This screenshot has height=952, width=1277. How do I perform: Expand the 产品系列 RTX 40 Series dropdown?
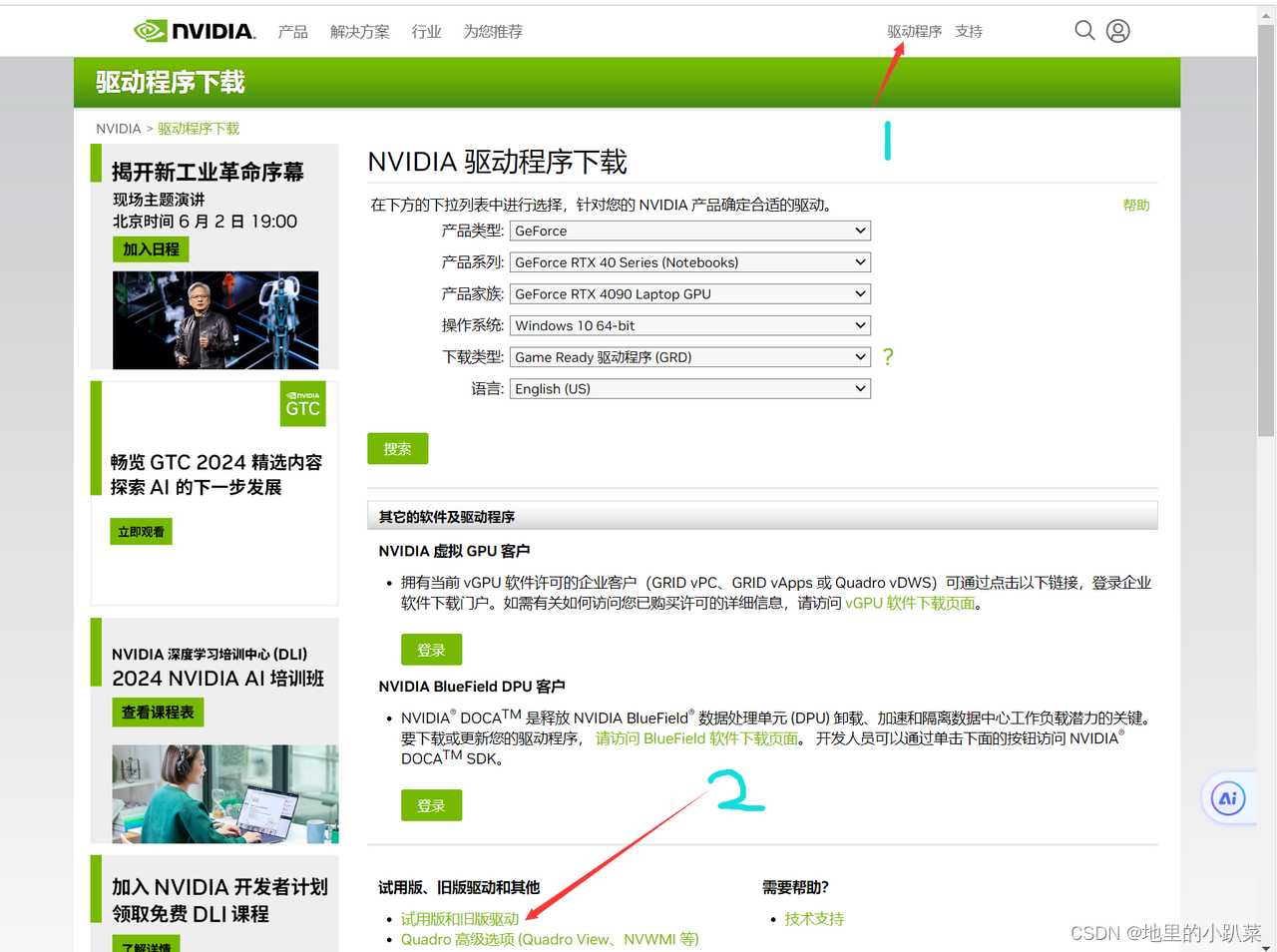click(x=690, y=262)
